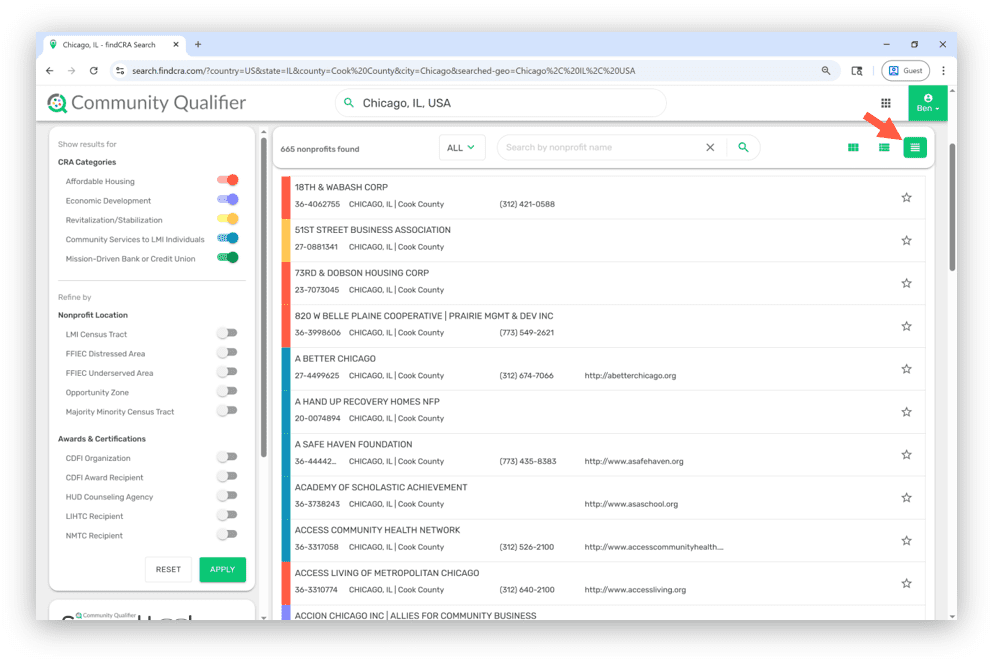Click phone number (312) 674-7066
Viewport: 997px width, 659px height.
(x=526, y=376)
